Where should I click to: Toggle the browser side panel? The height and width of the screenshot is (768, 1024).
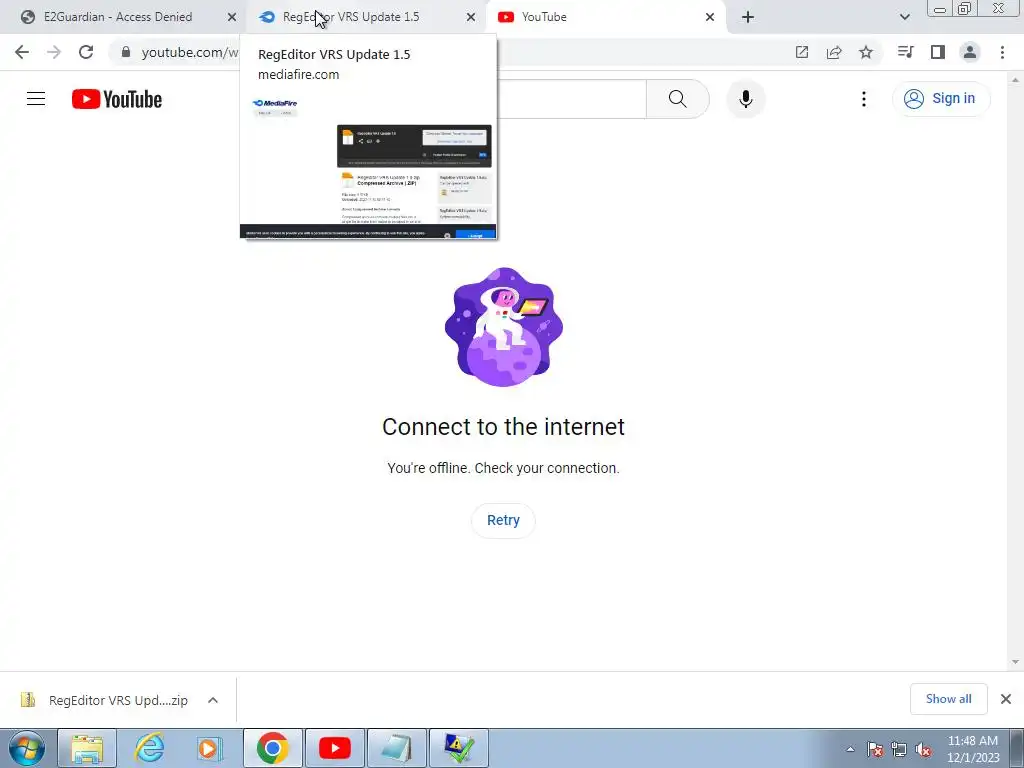pos(938,52)
